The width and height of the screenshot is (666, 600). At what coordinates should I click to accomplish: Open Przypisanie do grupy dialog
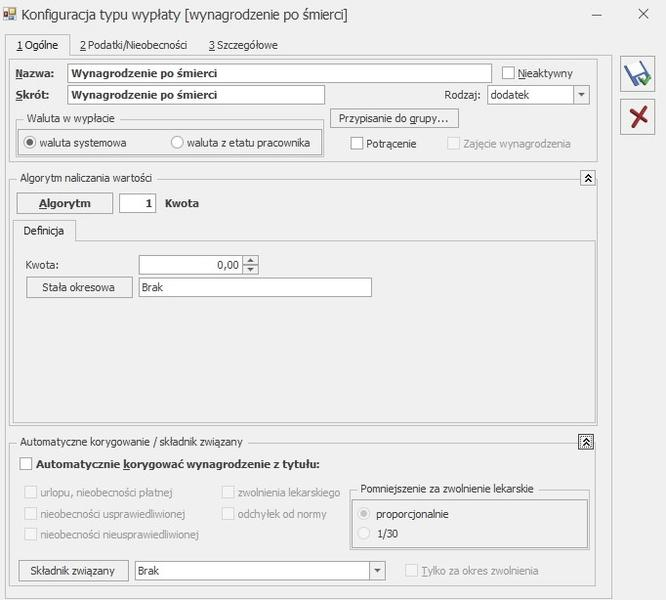tap(394, 118)
